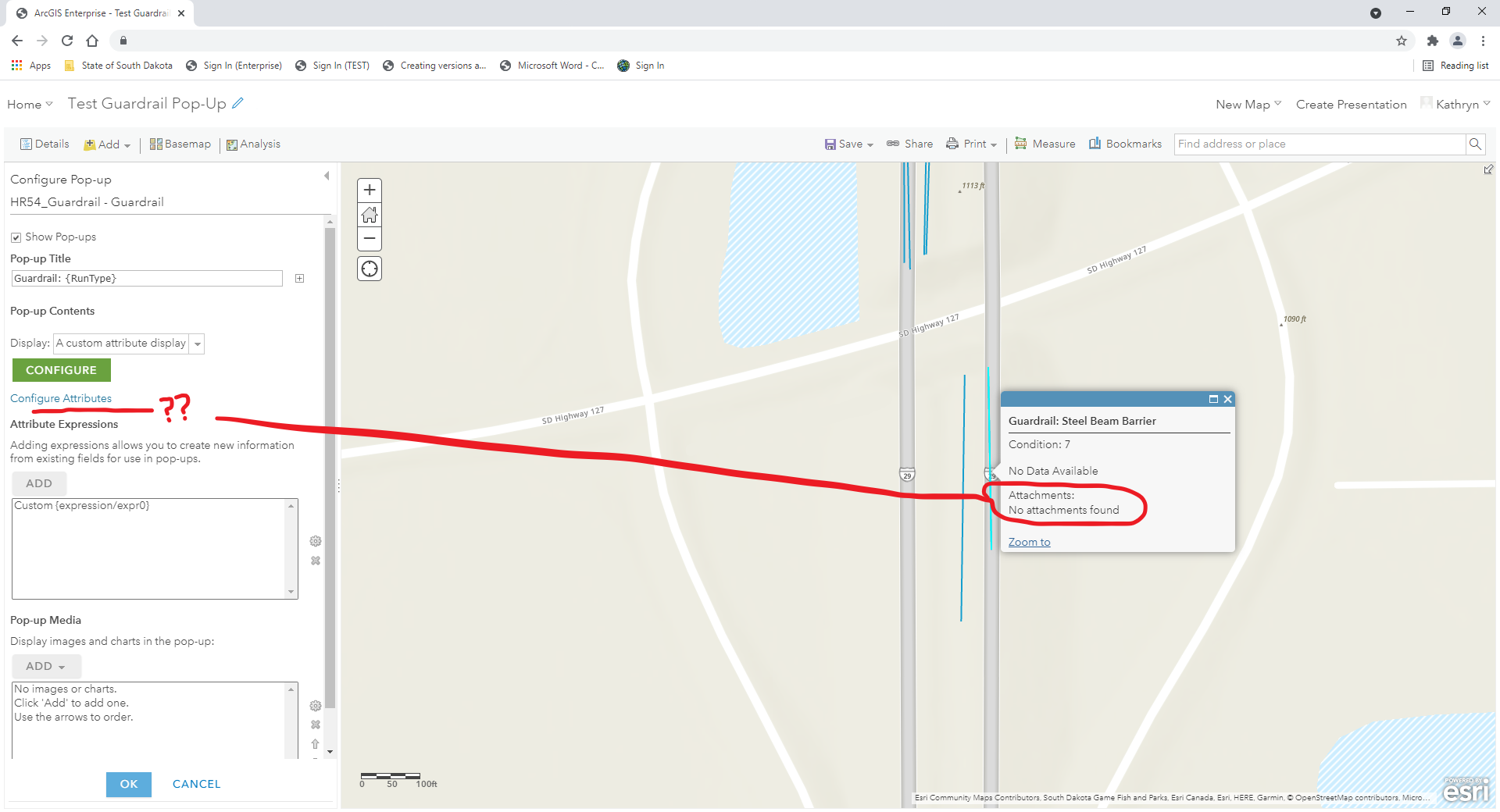
Task: Cancel the pop-up configuration
Action: [x=197, y=785]
